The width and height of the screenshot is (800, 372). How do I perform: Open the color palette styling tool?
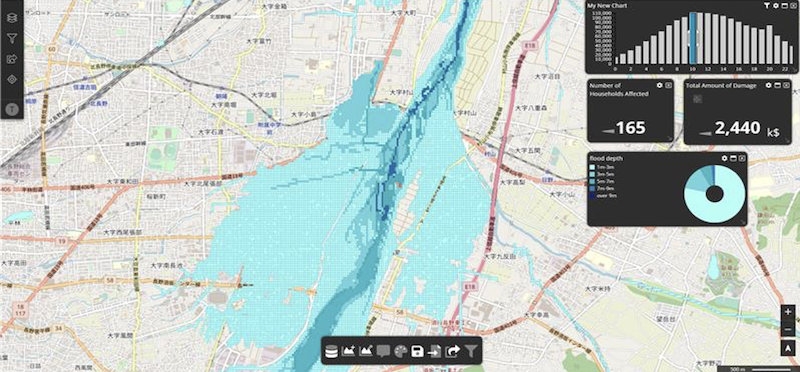click(401, 351)
